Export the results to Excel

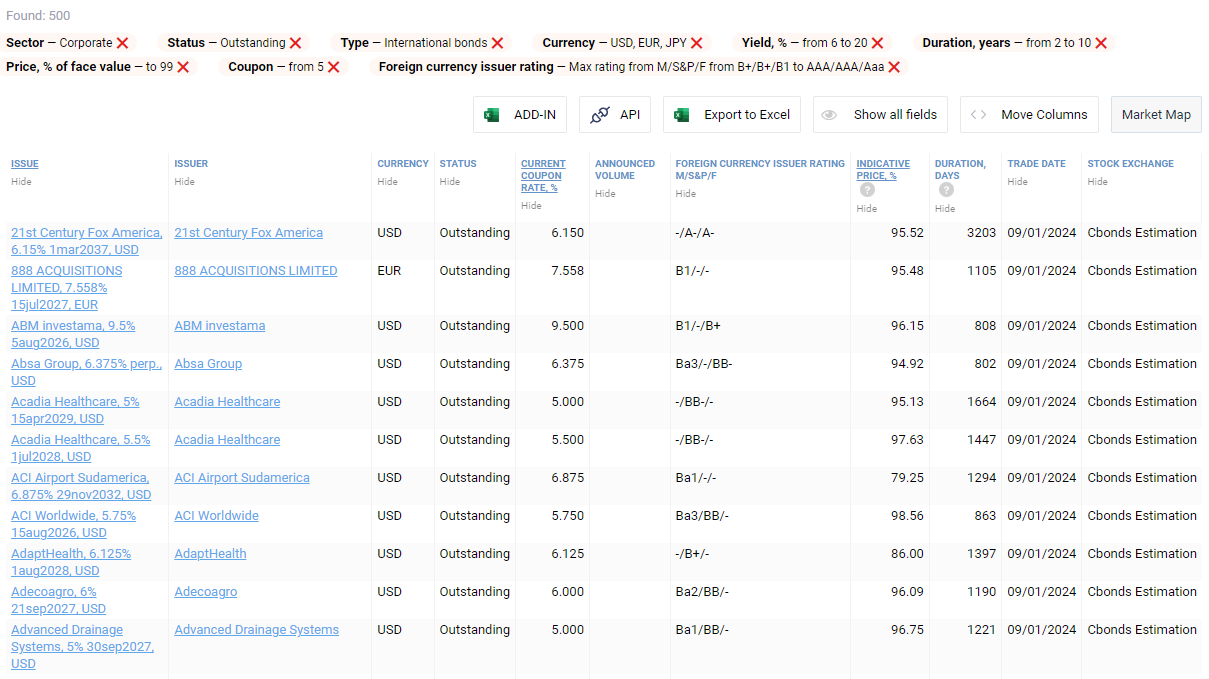[731, 114]
